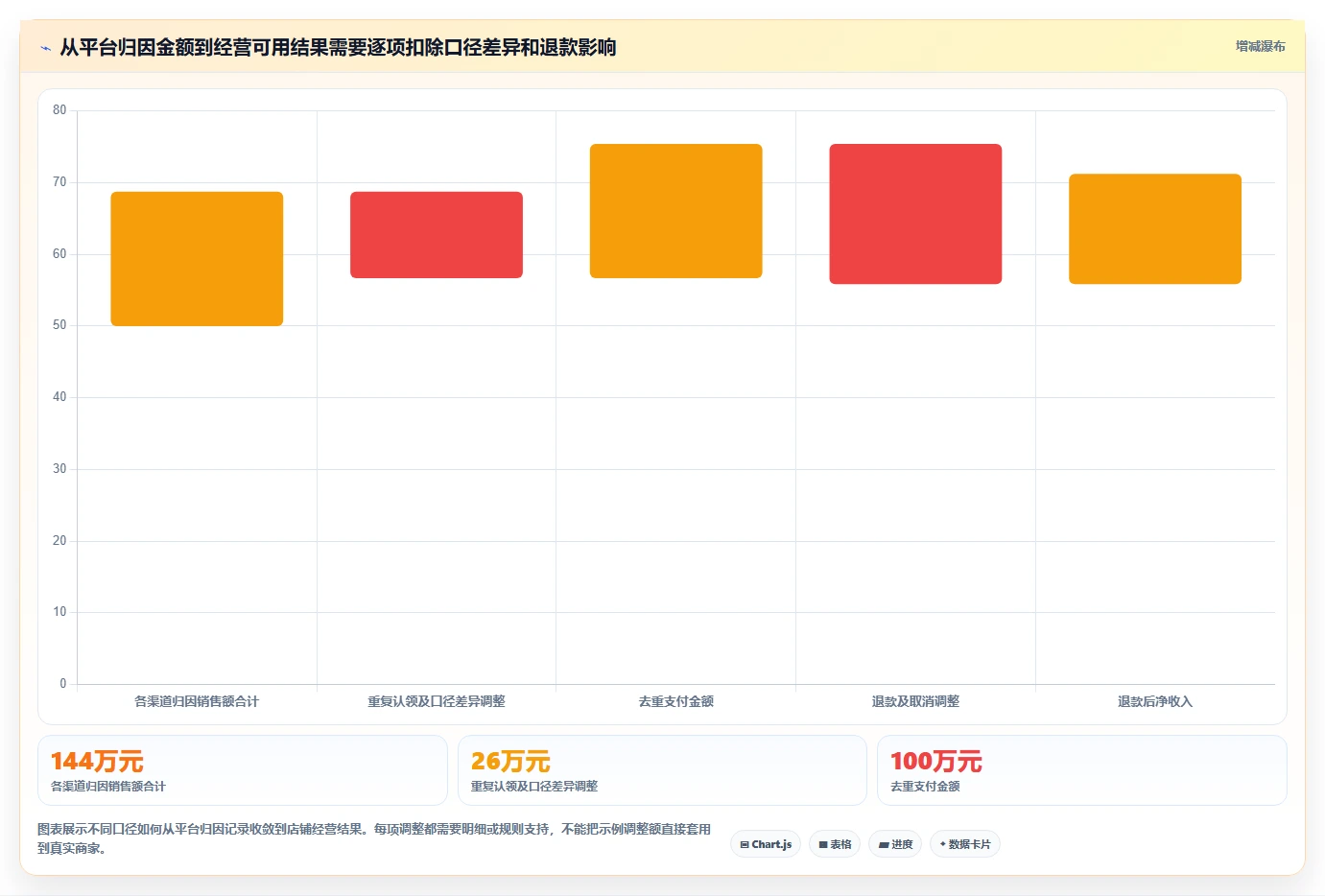The height and width of the screenshot is (896, 1325).
Task: Click x-axis label 各渠道归因销售额合计
Action: coord(197,702)
